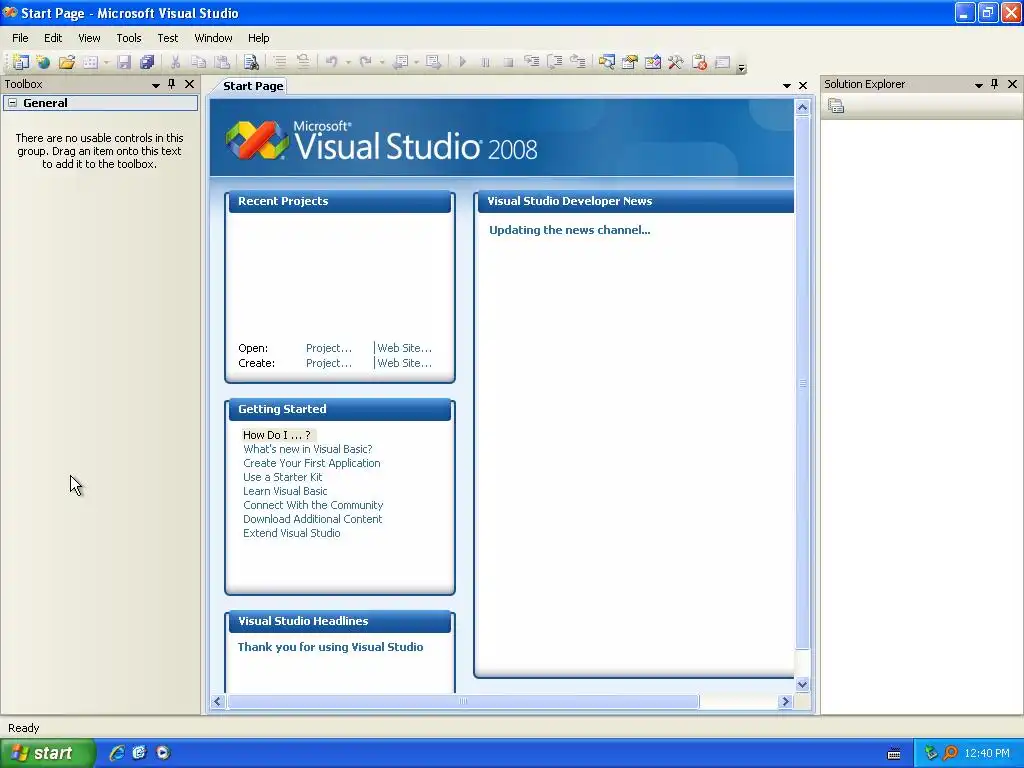Click the Comment out lines icon
Screen dimensions: 1024x768
(280, 62)
